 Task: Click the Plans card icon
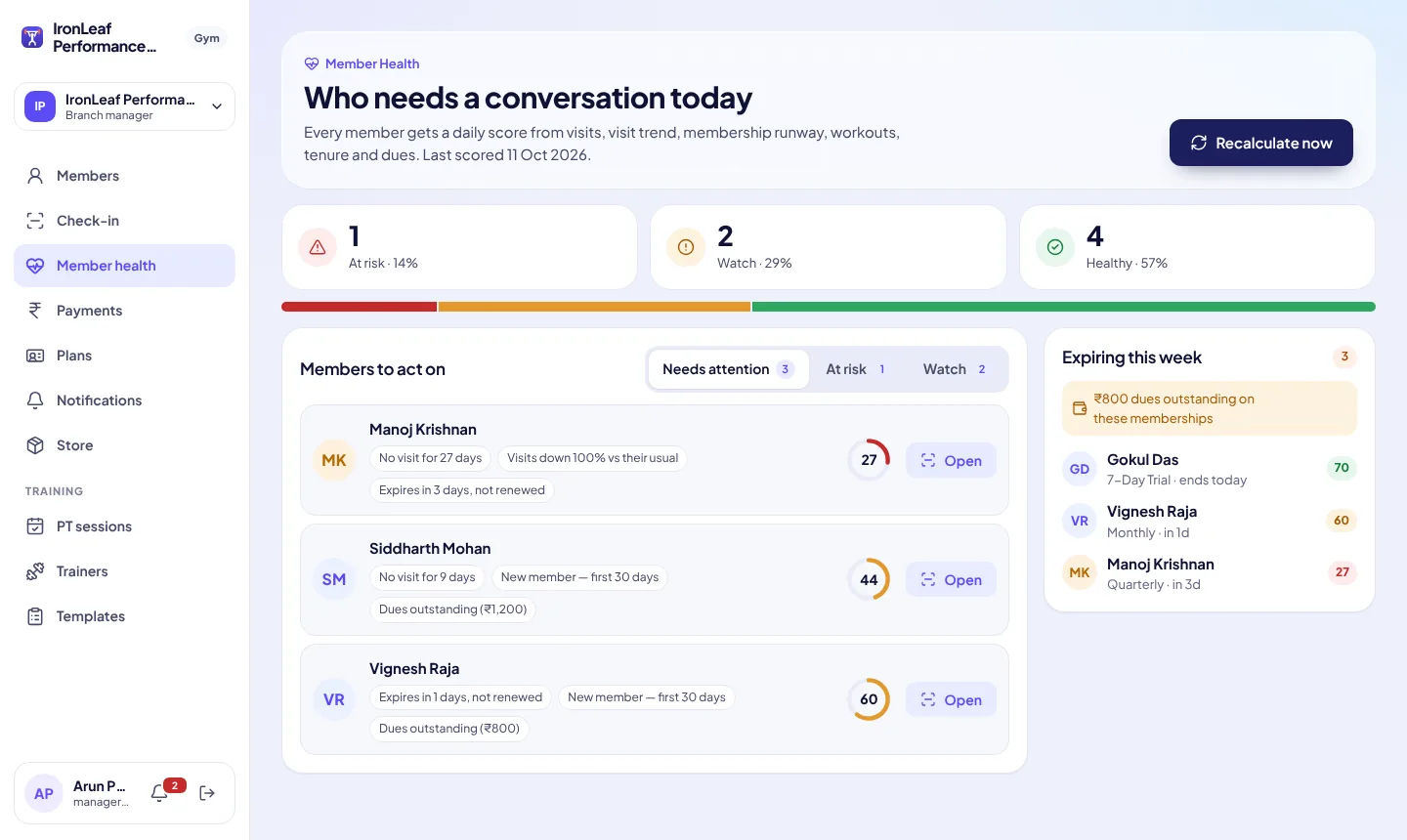tap(35, 356)
